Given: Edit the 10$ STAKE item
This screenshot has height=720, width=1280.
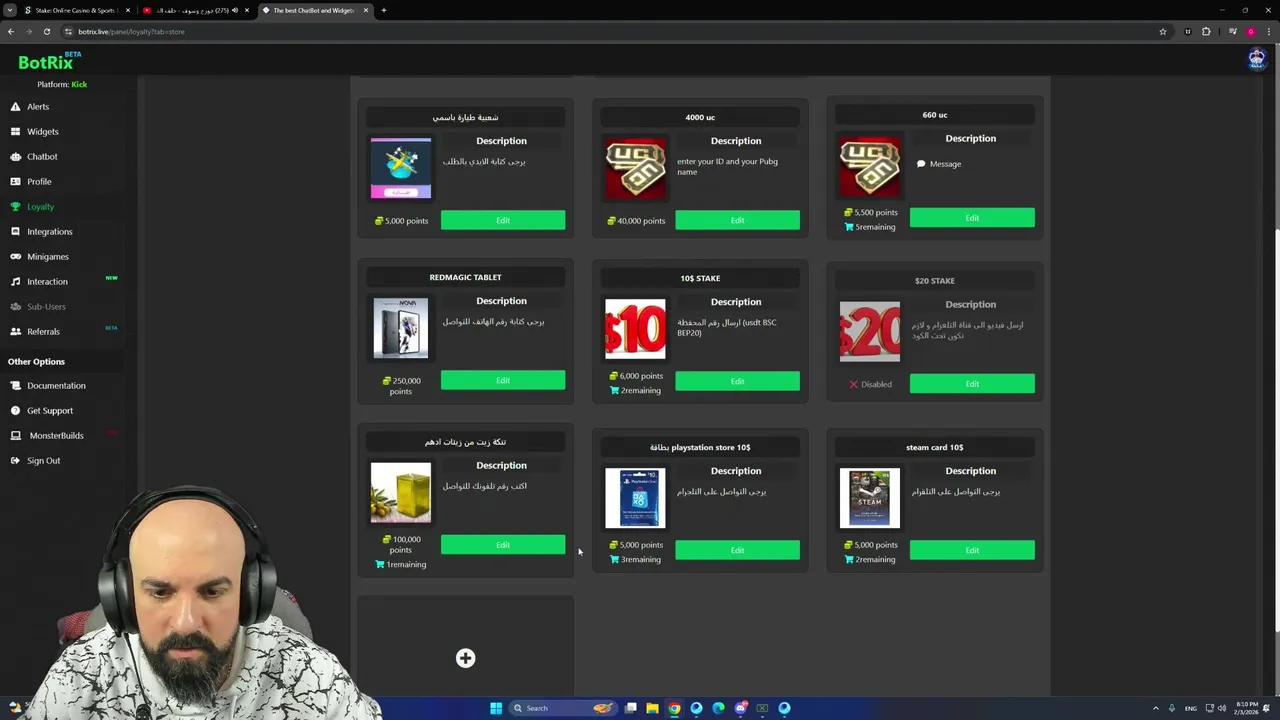Looking at the screenshot, I should (x=737, y=381).
